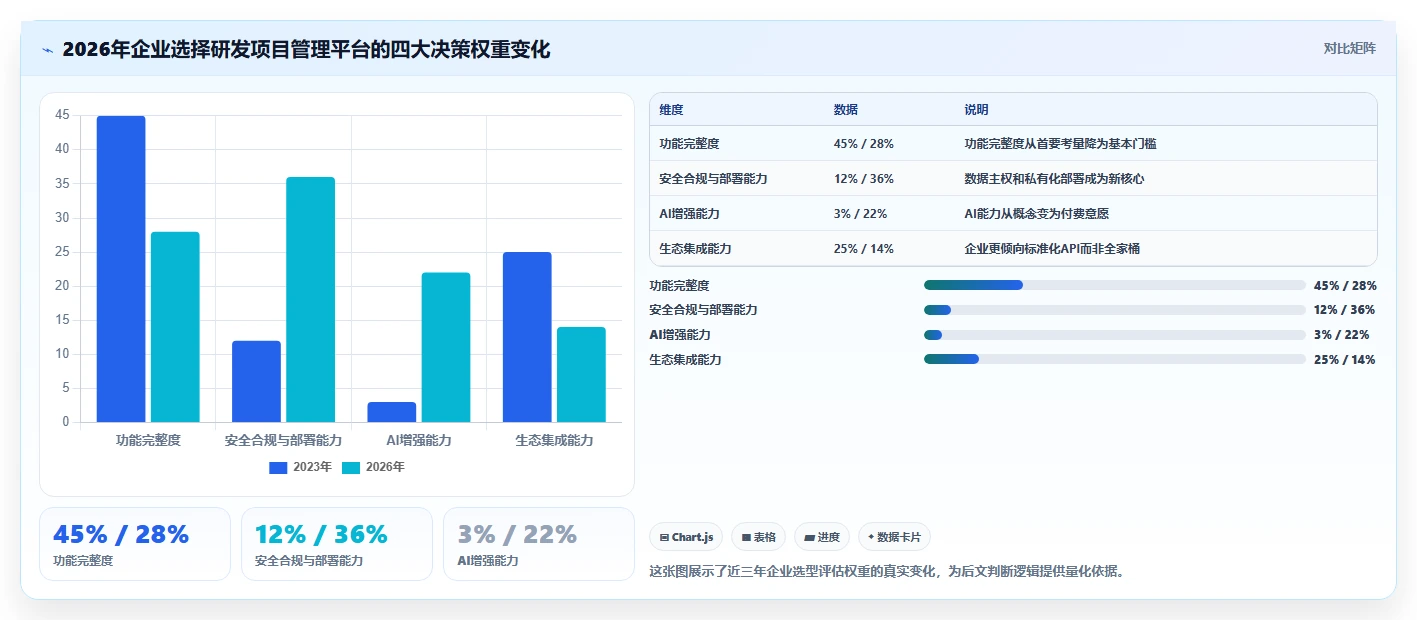Toggle the 2026年 legend color box
This screenshot has height=620, width=1417.
pyautogui.click(x=351, y=467)
